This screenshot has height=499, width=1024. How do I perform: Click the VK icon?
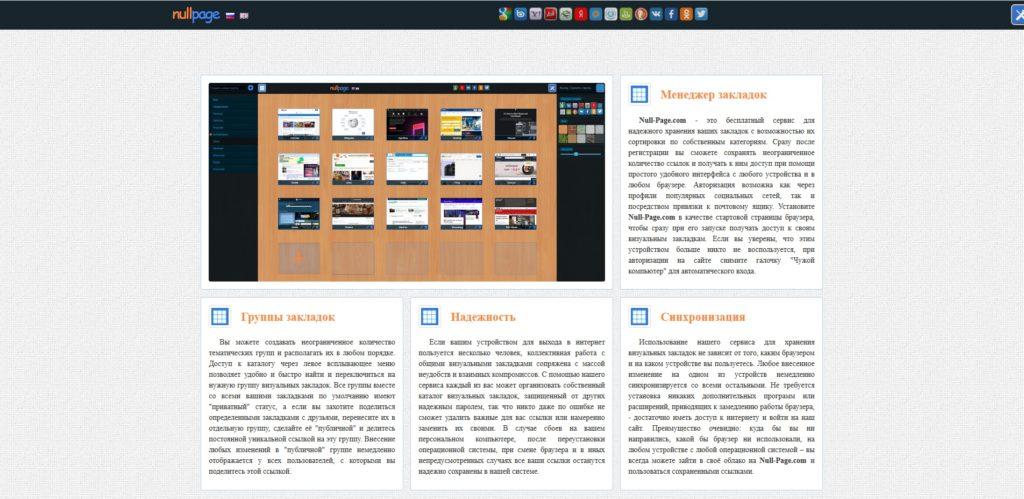(656, 14)
